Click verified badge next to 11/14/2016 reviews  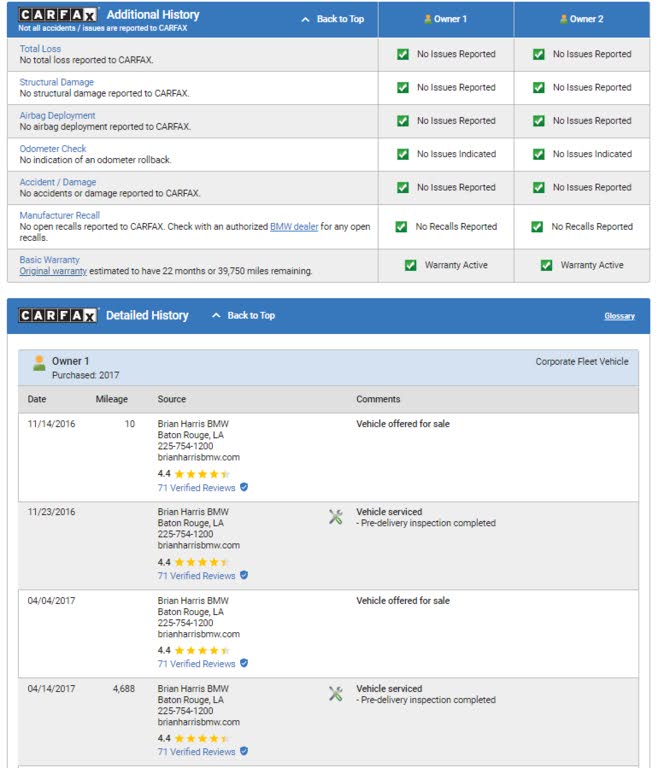click(x=244, y=488)
